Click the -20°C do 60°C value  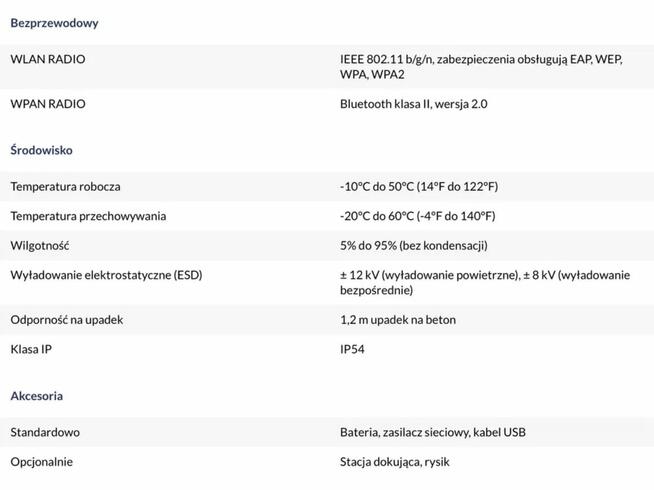pyautogui.click(x=417, y=216)
